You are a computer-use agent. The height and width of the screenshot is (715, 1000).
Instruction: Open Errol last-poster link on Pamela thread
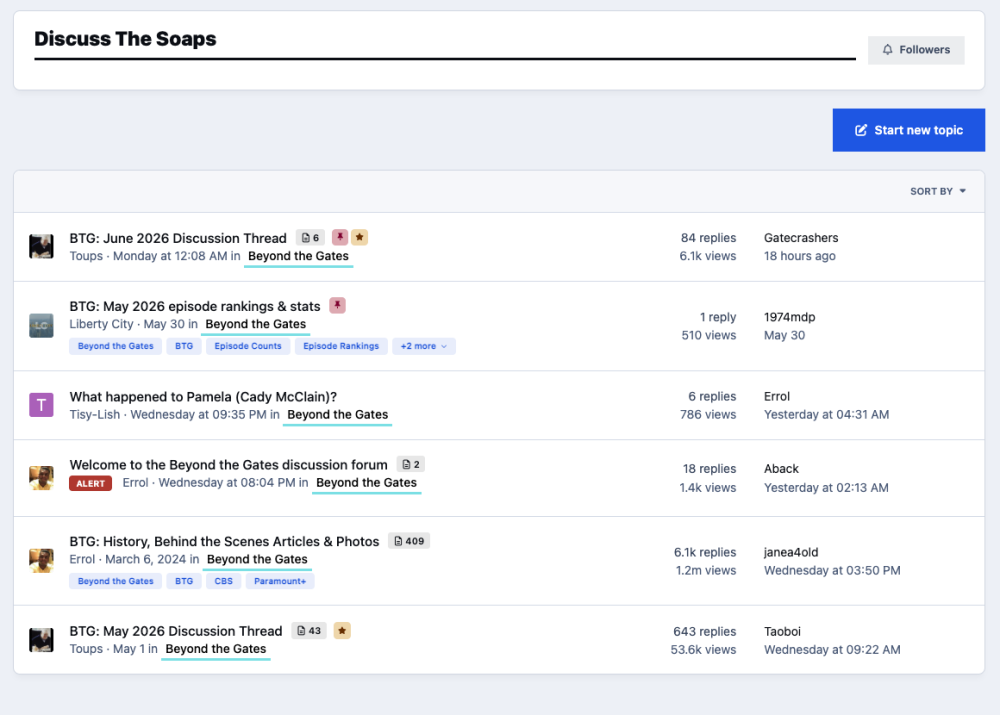(777, 396)
